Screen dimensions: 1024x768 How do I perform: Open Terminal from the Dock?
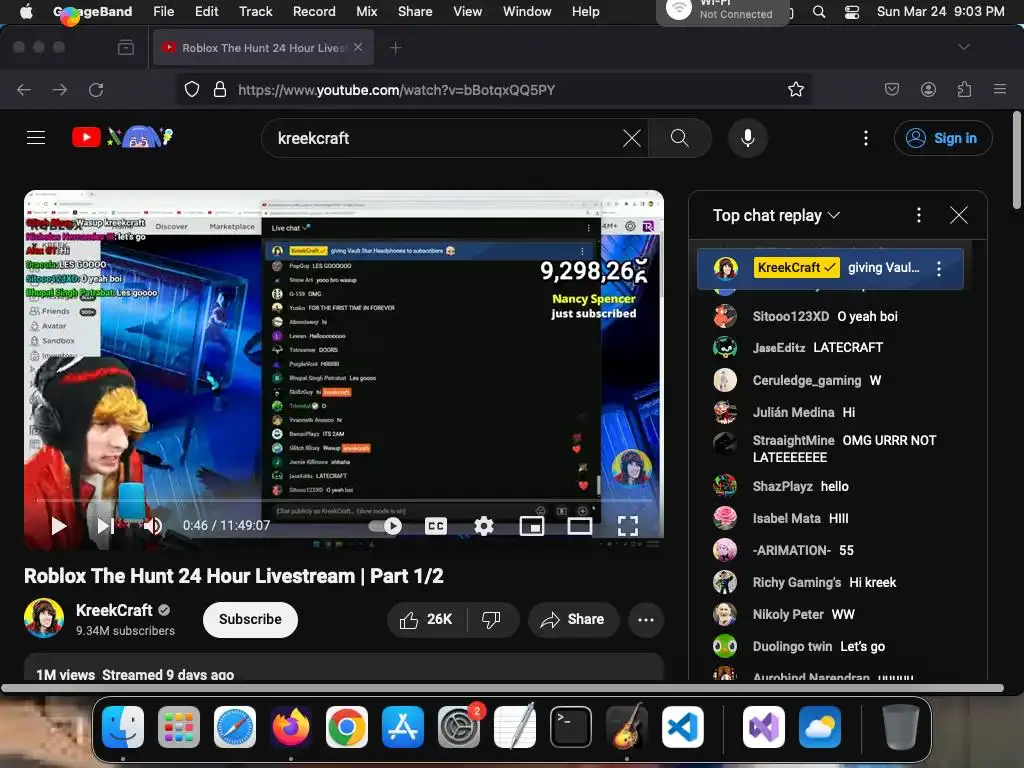coord(571,726)
